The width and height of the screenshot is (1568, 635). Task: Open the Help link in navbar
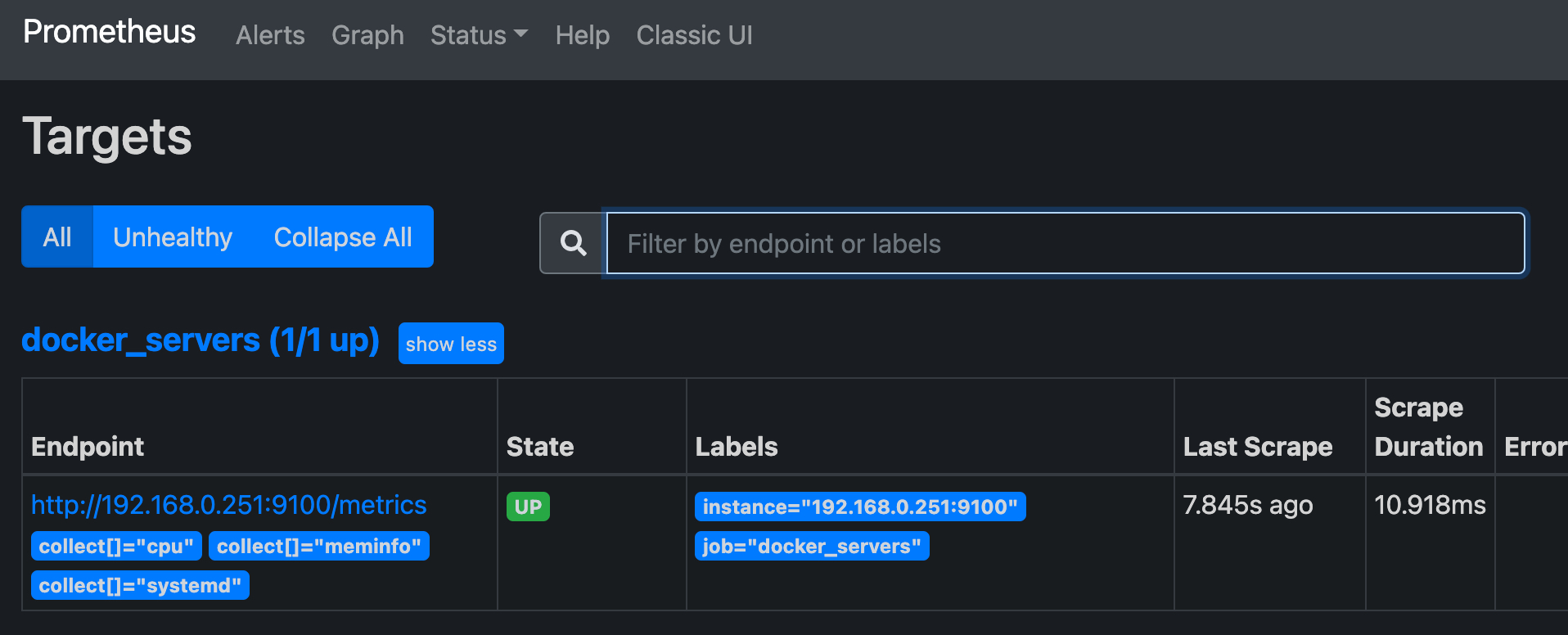pyautogui.click(x=582, y=35)
